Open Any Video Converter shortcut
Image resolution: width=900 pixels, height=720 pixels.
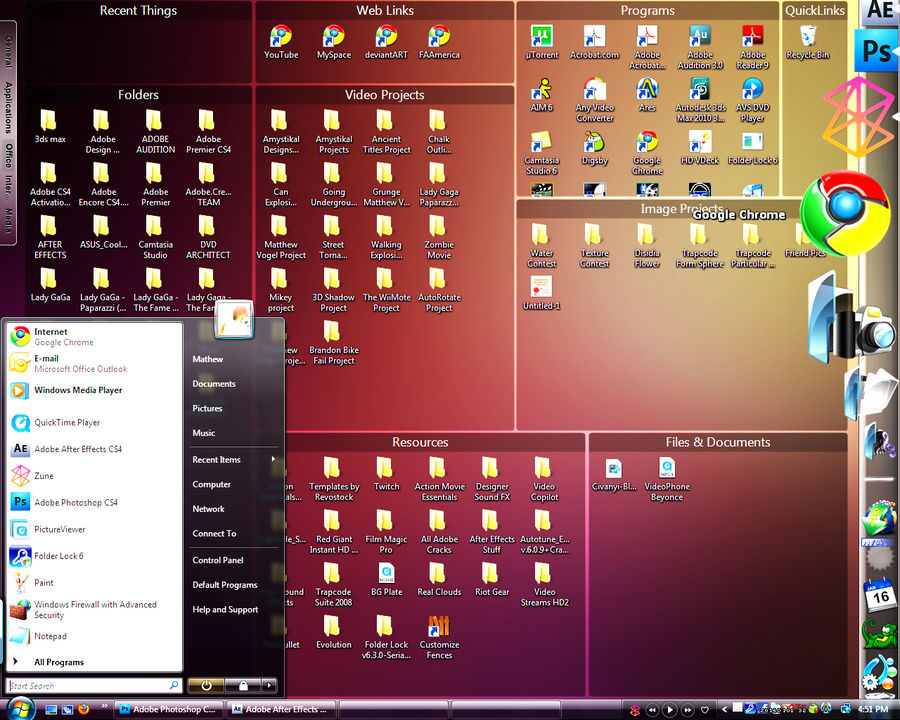pos(594,100)
